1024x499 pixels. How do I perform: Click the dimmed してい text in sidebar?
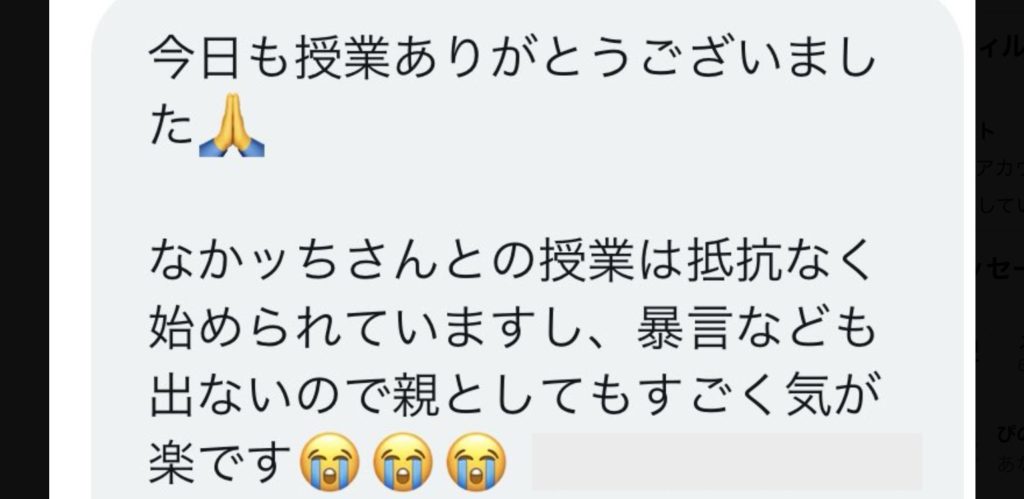pos(1000,204)
